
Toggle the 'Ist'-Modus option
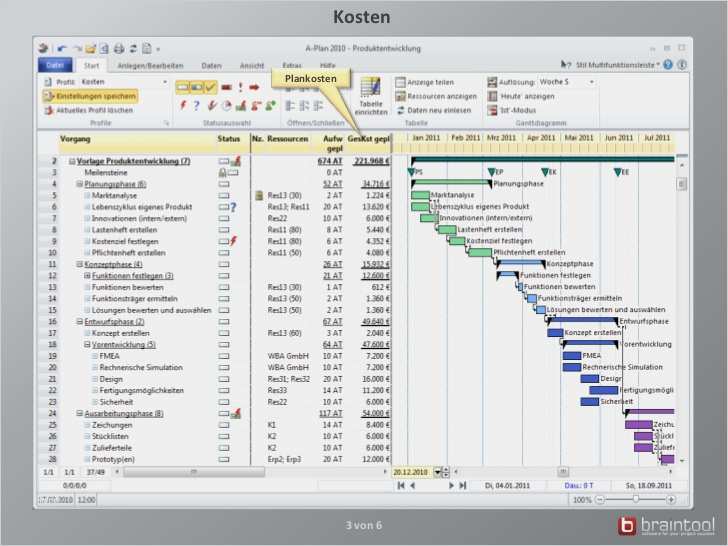click(493, 110)
